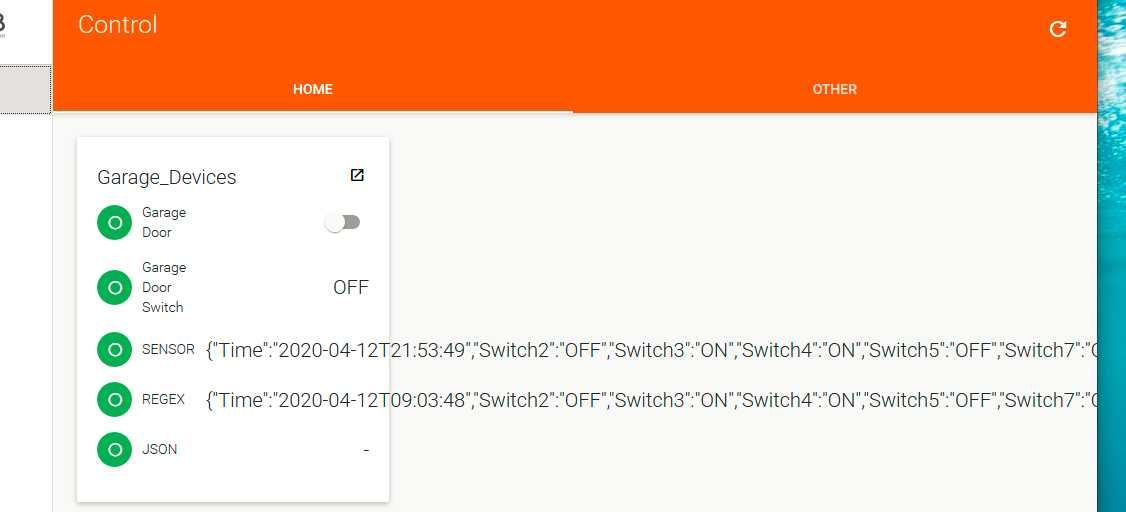Click the JSON item label
The width and height of the screenshot is (1126, 512).
[x=160, y=450]
